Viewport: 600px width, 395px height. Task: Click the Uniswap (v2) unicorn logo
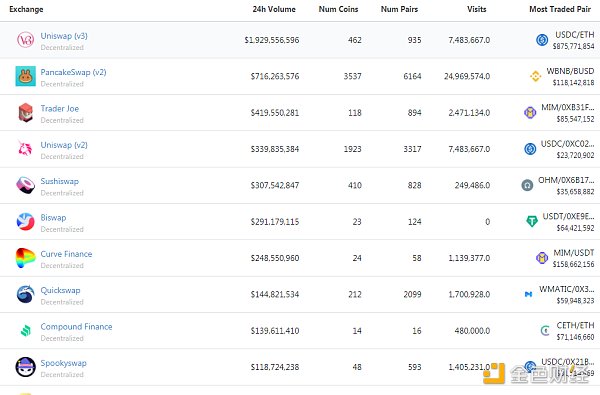[x=26, y=149]
